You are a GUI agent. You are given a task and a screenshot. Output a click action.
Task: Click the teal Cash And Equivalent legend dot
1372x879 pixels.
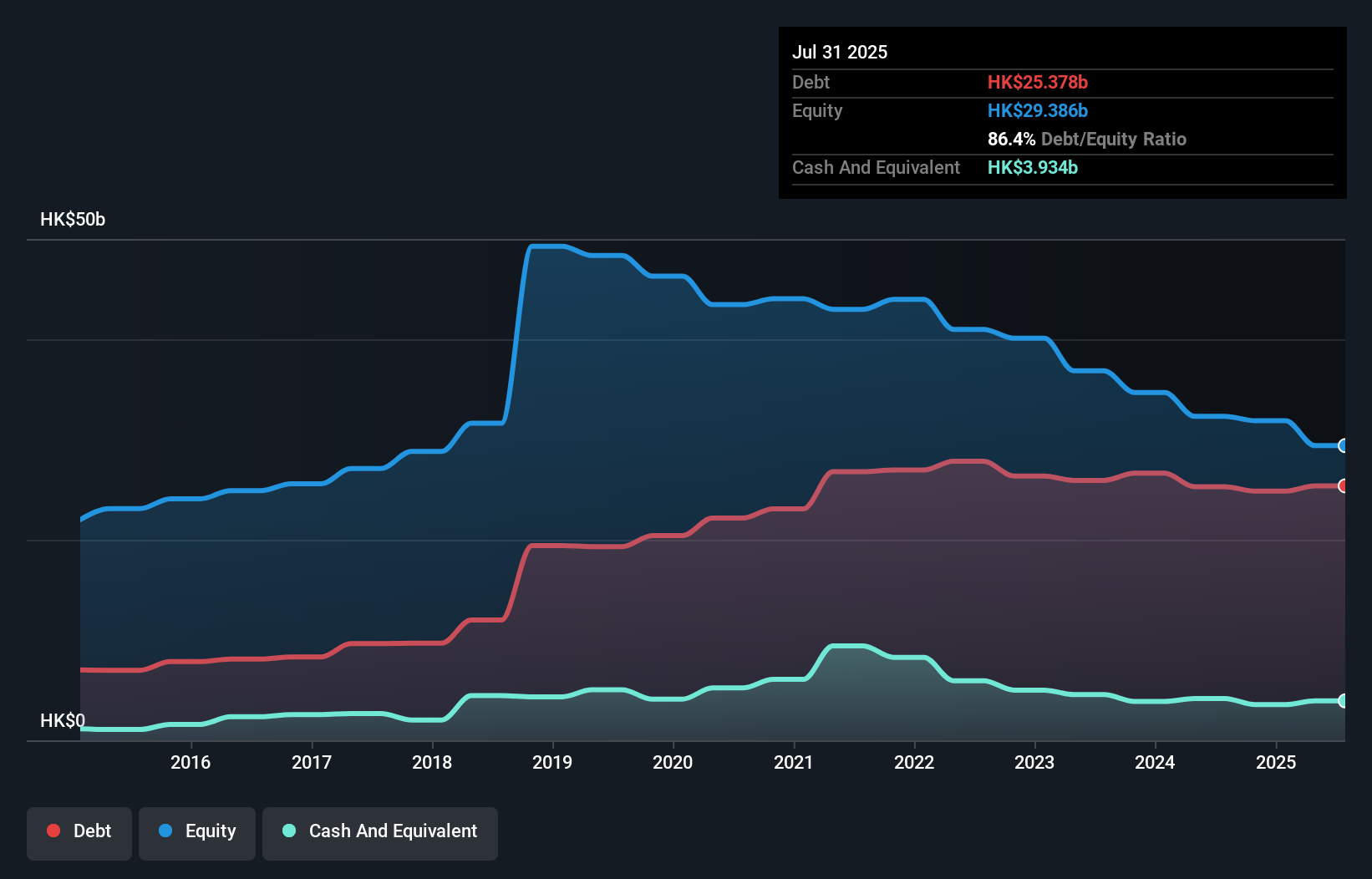pyautogui.click(x=287, y=831)
